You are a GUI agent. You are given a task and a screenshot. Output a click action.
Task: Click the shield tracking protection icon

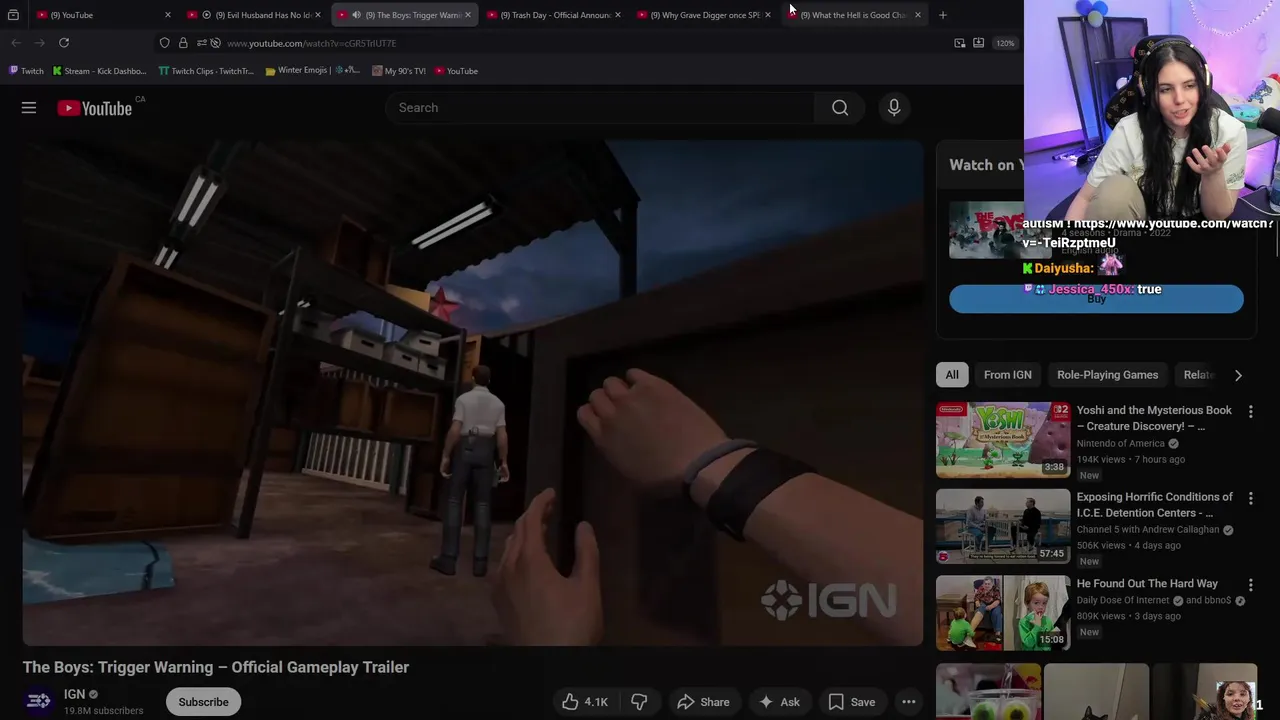tap(165, 43)
